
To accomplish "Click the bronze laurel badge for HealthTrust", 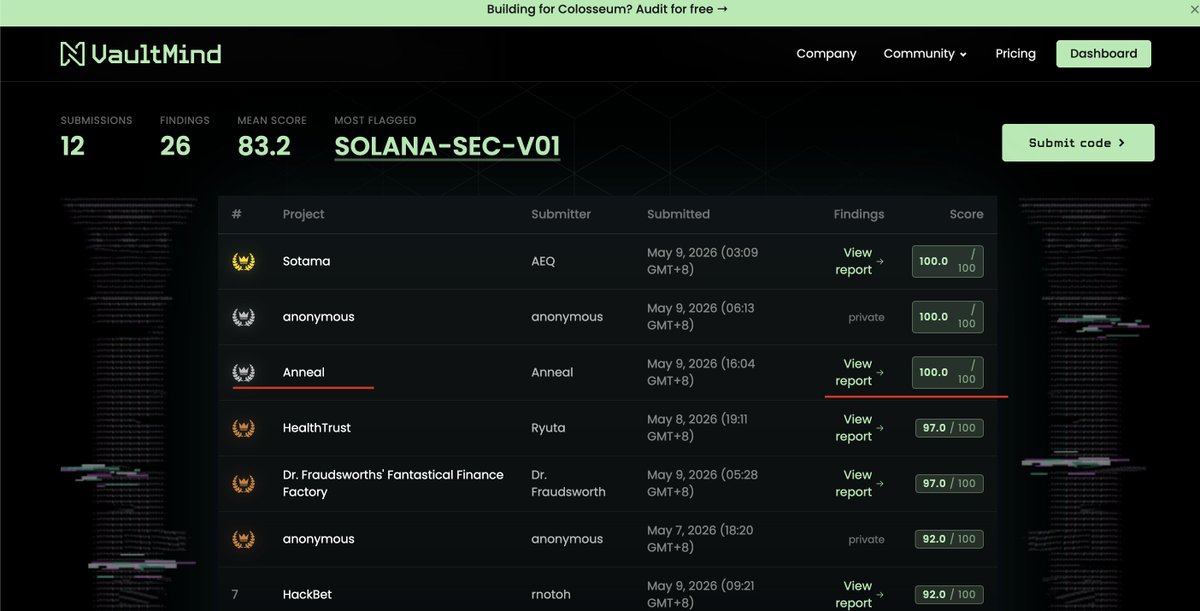I will pos(242,428).
